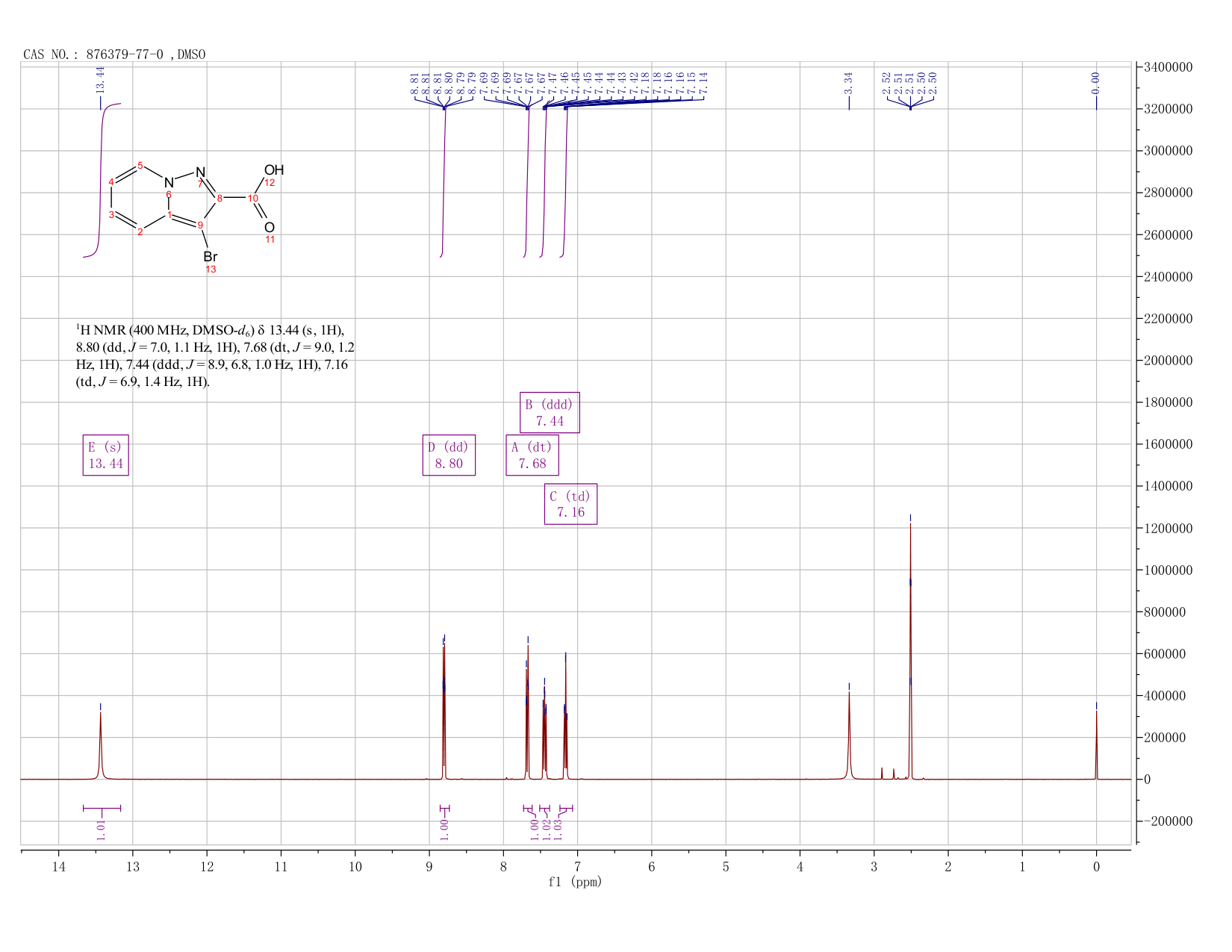The height and width of the screenshot is (952, 1232).
Task: Click the DMSO solvent peak at 2.50 ppm
Action: coord(910,650)
